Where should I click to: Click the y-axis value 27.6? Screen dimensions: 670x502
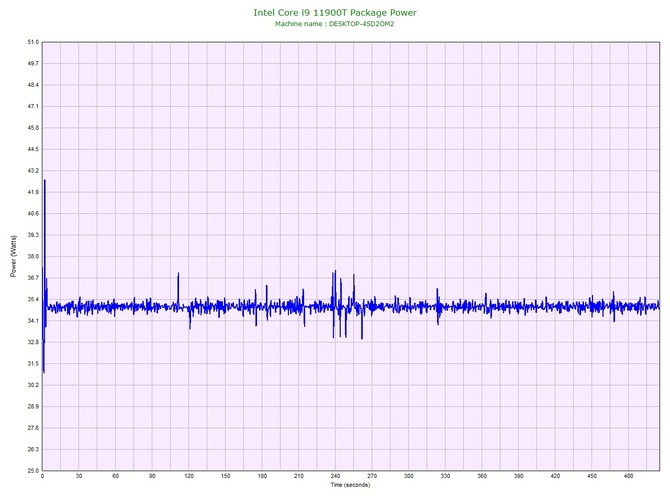pos(33,428)
